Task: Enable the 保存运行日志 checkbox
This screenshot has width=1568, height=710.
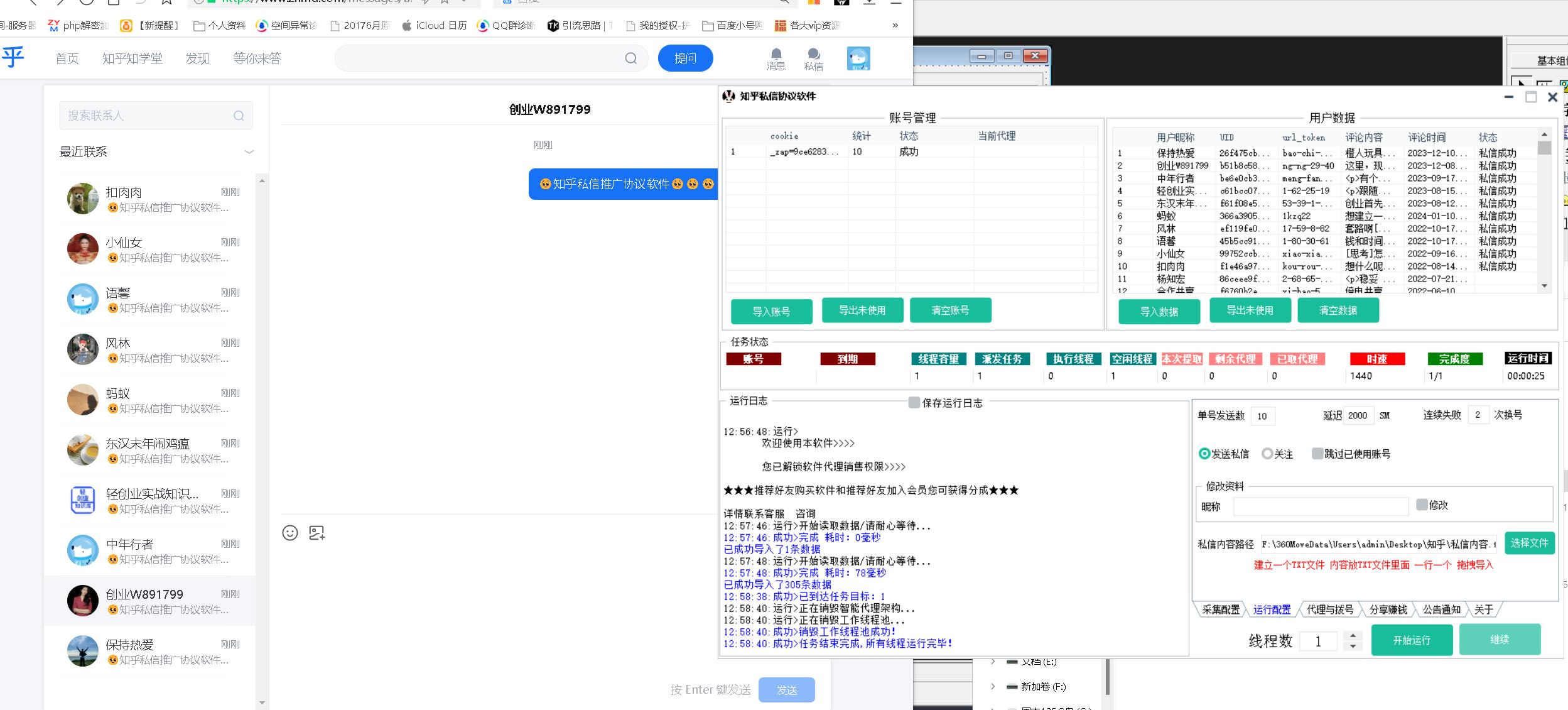Action: pyautogui.click(x=914, y=403)
